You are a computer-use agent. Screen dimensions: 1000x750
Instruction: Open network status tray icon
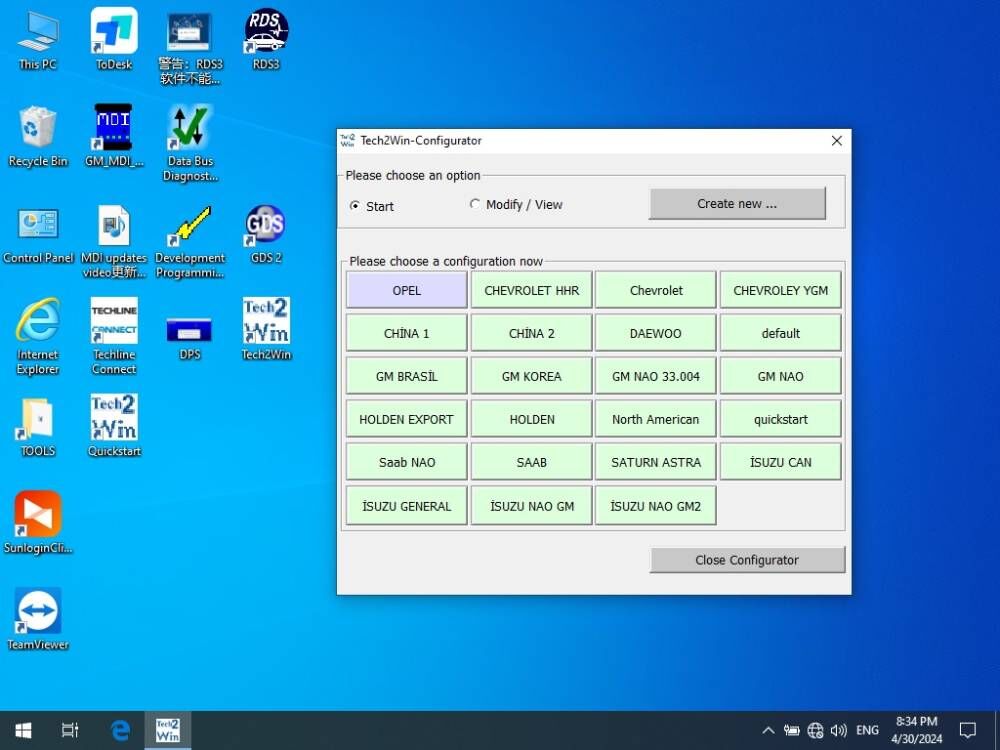(x=815, y=730)
